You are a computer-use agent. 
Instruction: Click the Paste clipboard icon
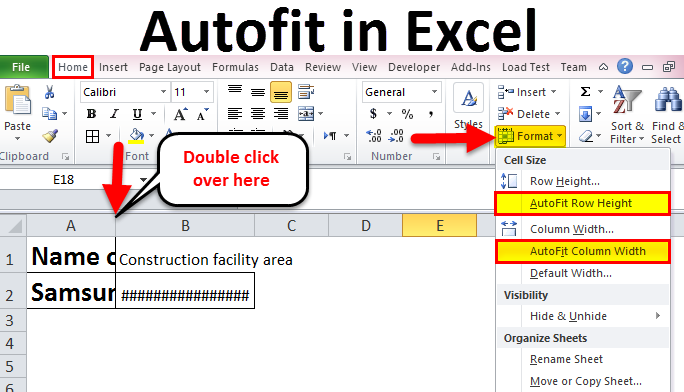[x=17, y=100]
